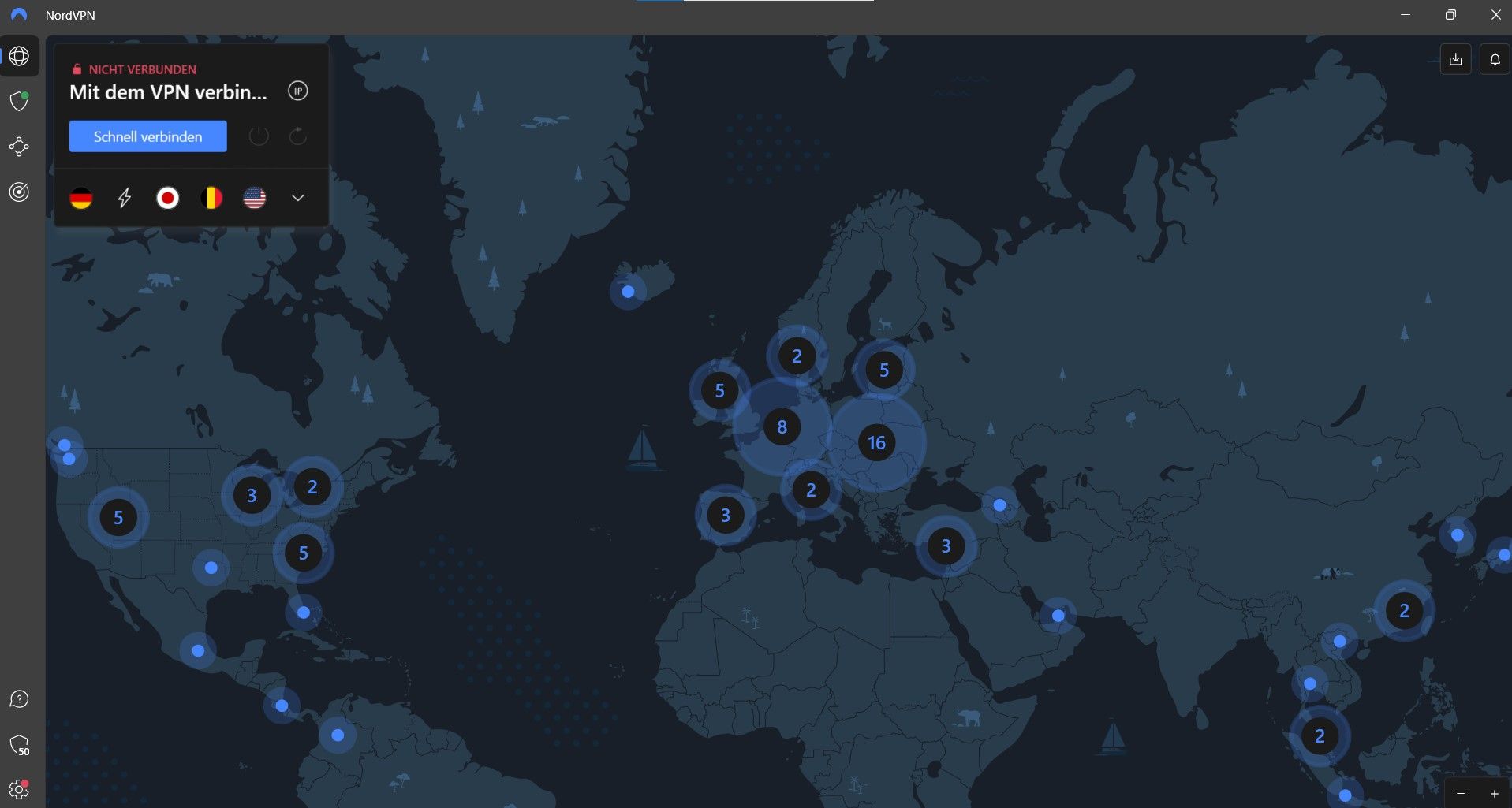
Task: Click the power disconnect icon
Action: 259,136
